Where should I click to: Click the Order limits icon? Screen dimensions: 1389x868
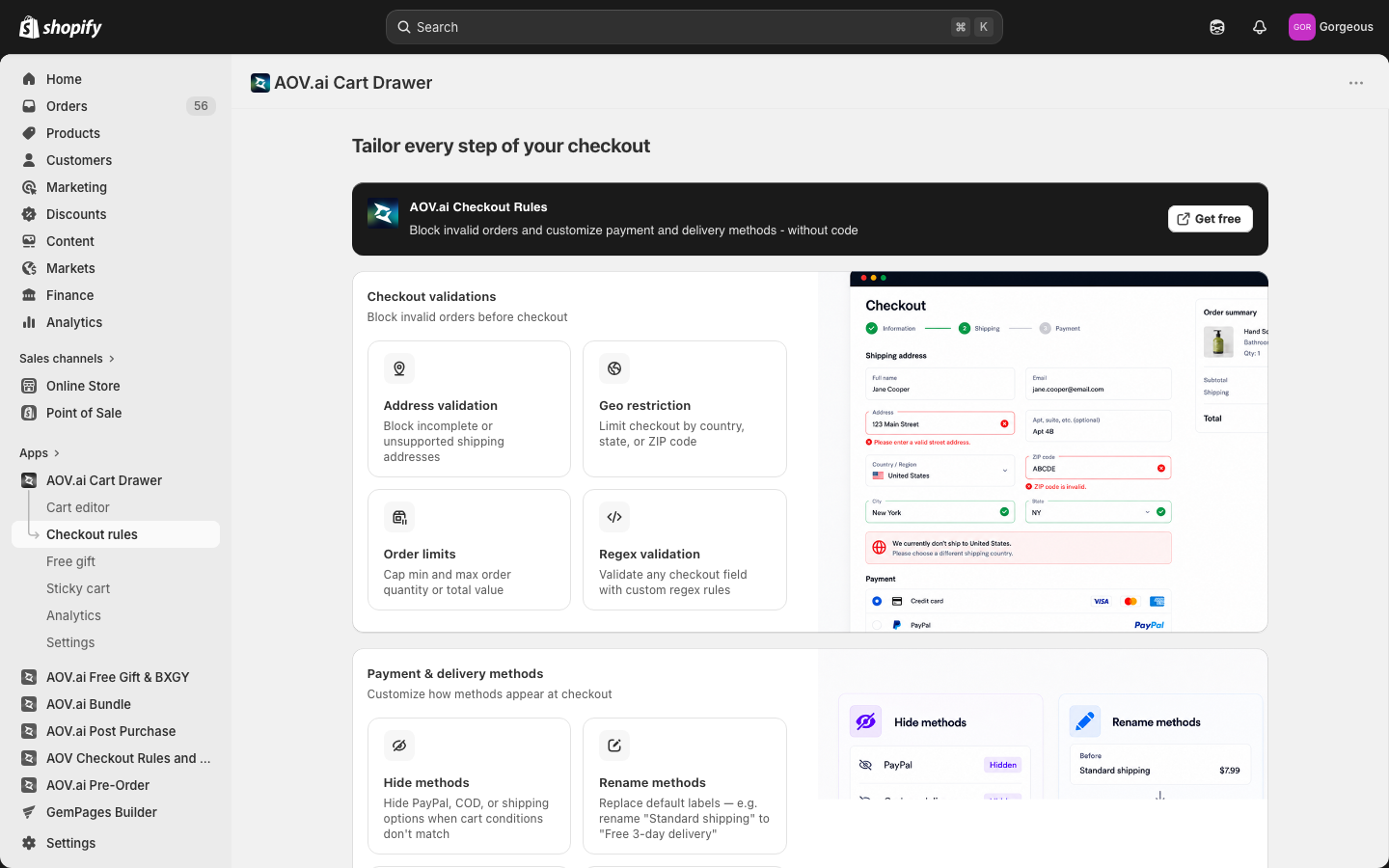click(399, 517)
